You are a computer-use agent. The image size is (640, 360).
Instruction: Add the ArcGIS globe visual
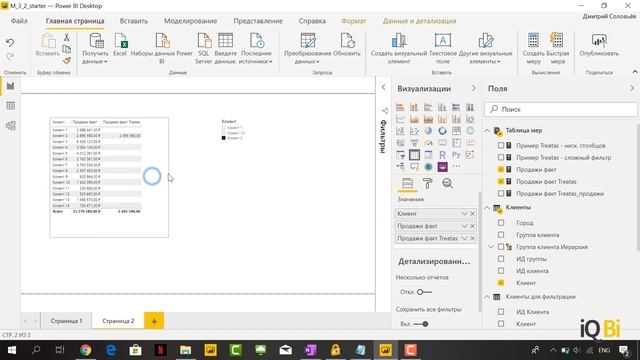pyautogui.click(x=428, y=167)
